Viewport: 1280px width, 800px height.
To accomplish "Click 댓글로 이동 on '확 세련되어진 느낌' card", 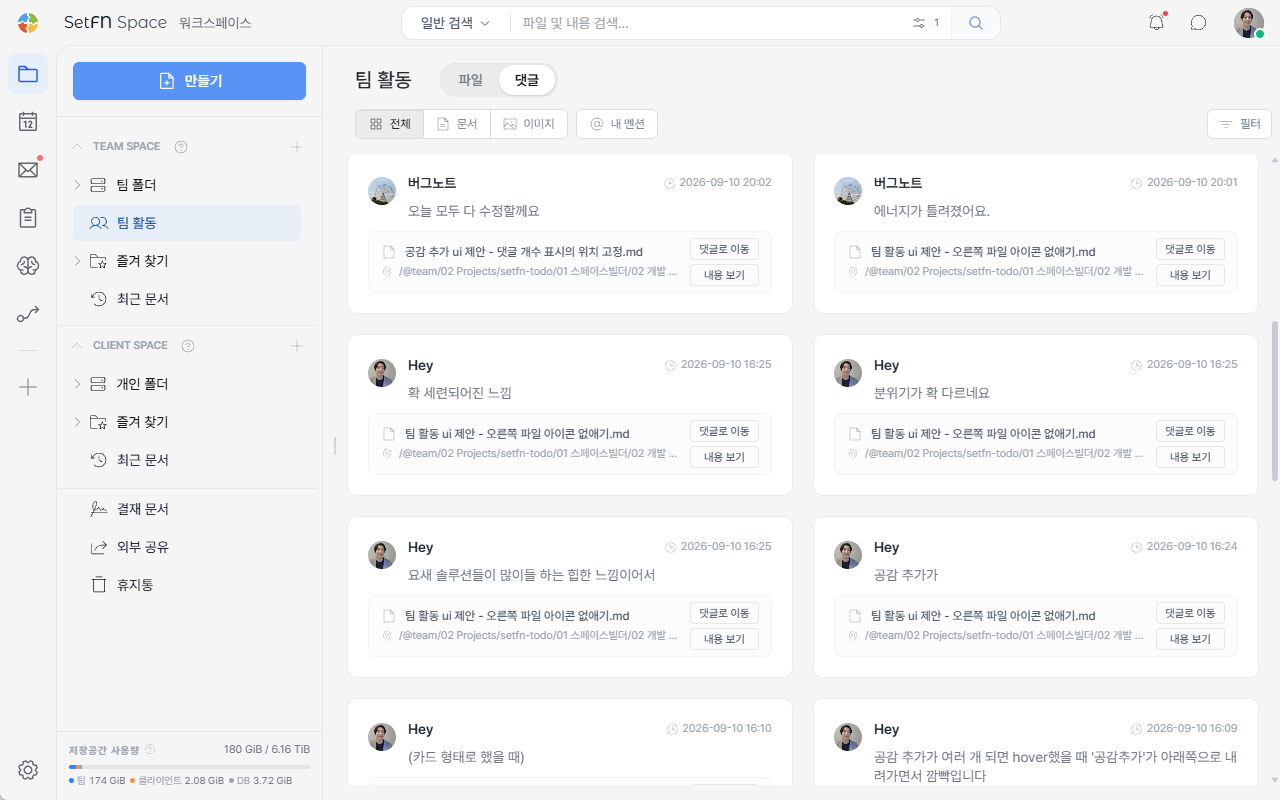I will point(724,431).
